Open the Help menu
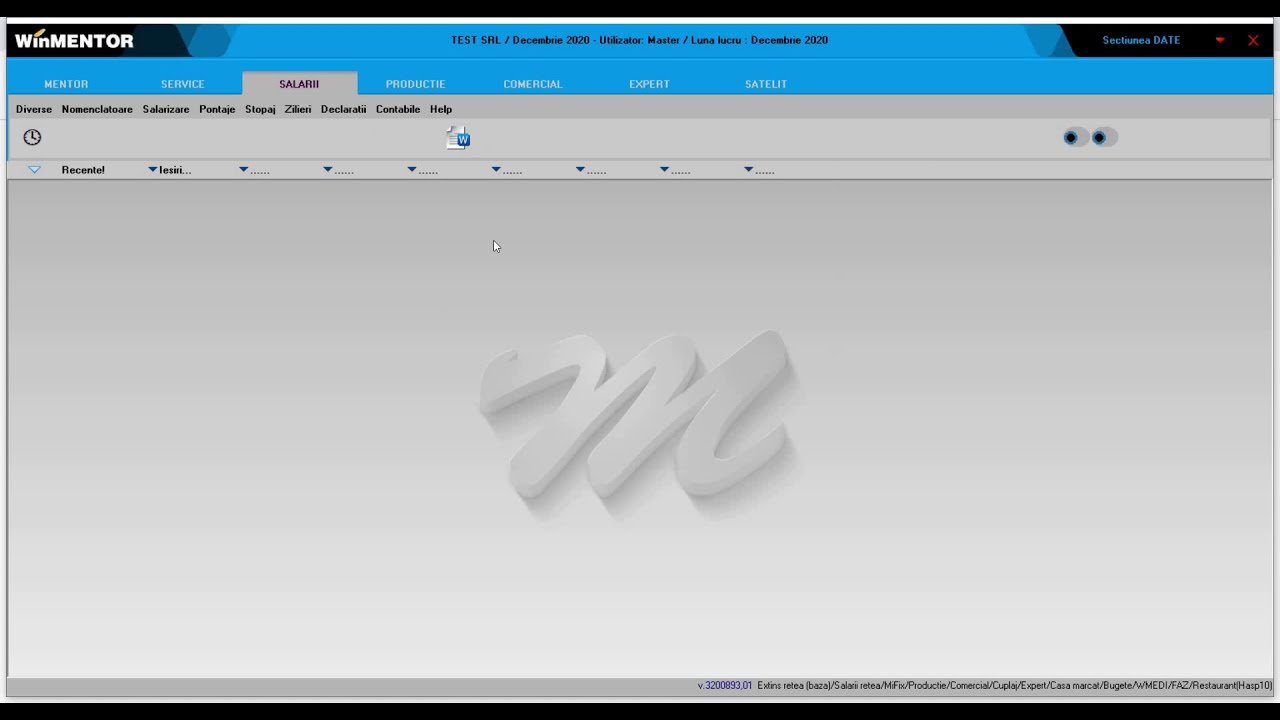 tap(441, 109)
